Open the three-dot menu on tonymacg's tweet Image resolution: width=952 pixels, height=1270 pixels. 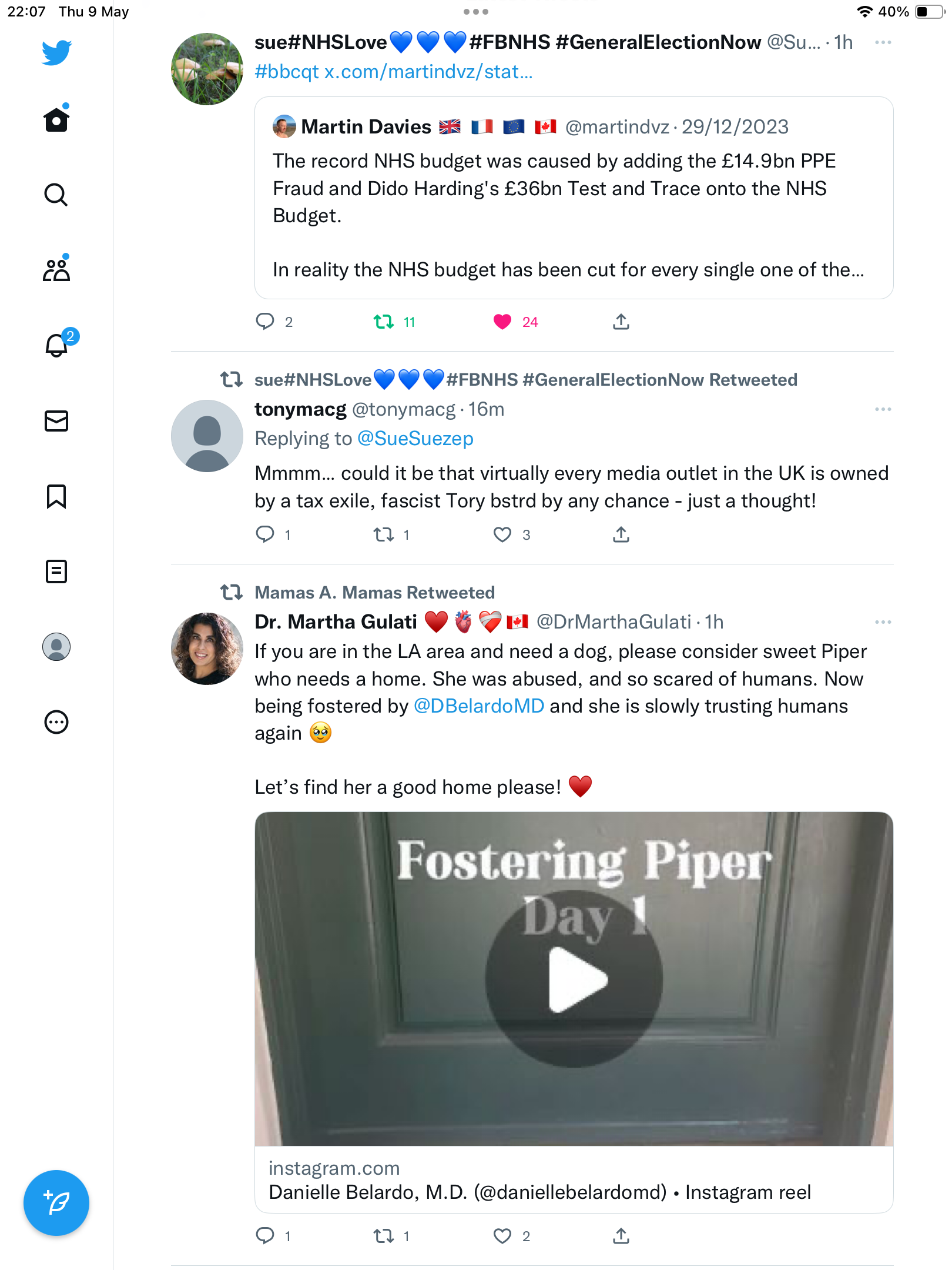pyautogui.click(x=883, y=409)
